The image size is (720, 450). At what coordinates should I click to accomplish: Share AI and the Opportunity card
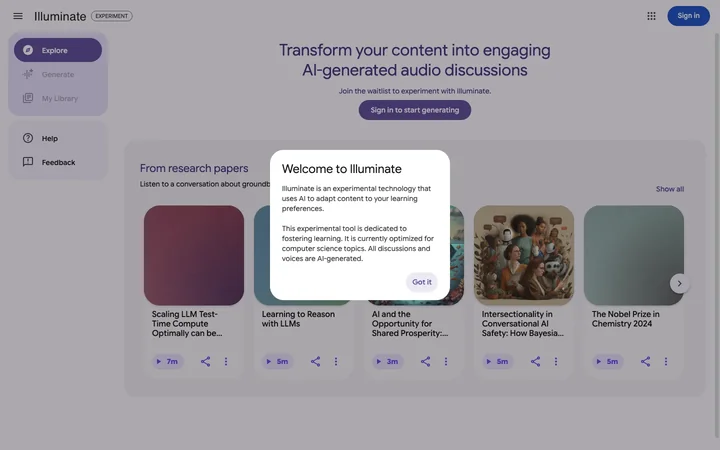(426, 361)
